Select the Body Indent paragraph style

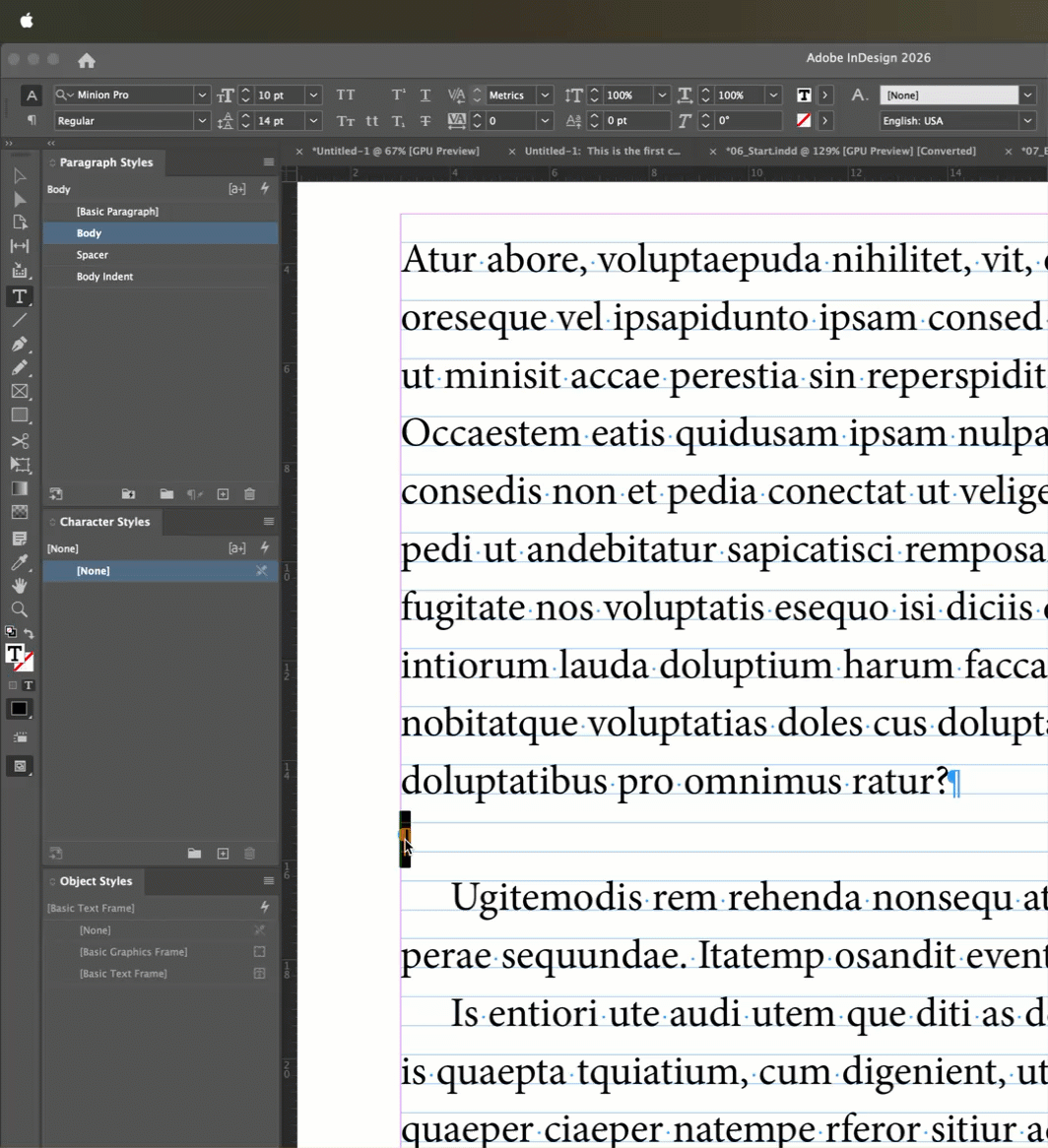click(x=161, y=277)
